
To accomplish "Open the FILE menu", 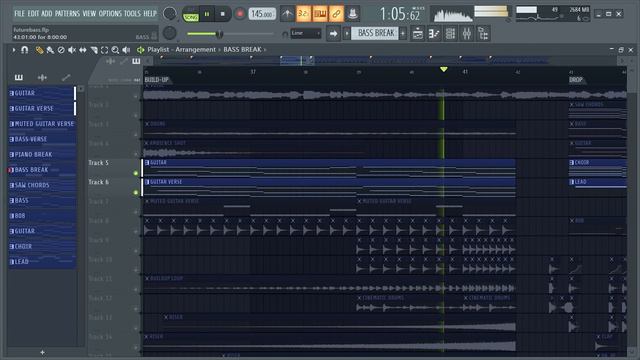I will click(x=19, y=13).
